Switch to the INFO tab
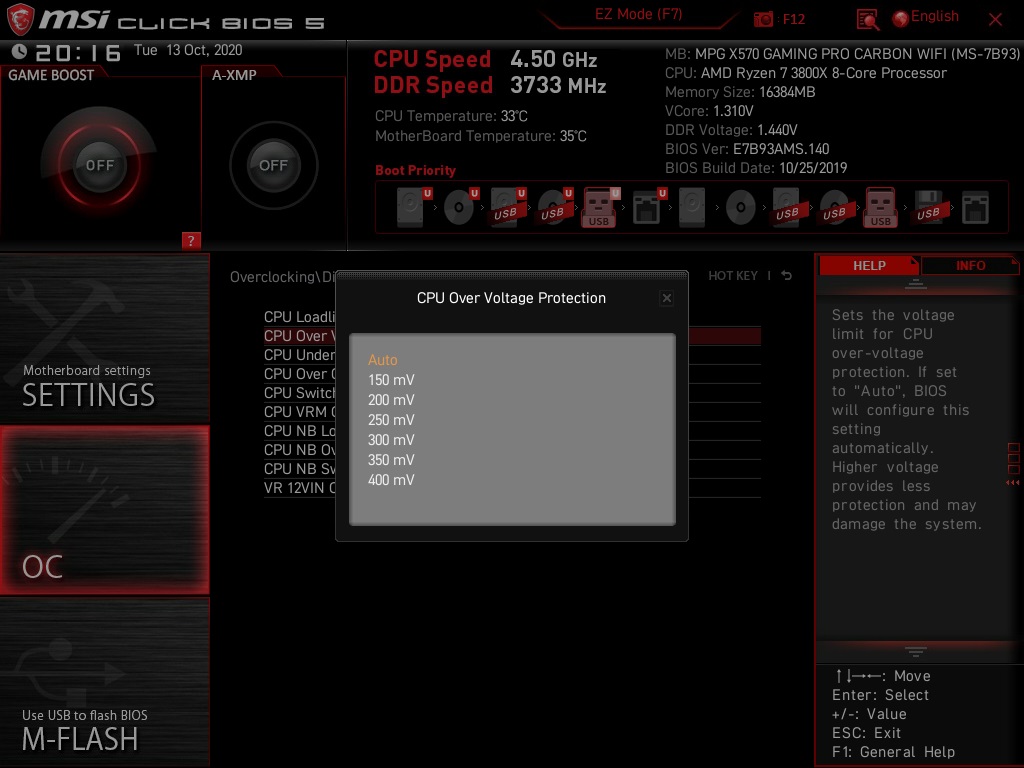Image resolution: width=1024 pixels, height=768 pixels. 970,265
